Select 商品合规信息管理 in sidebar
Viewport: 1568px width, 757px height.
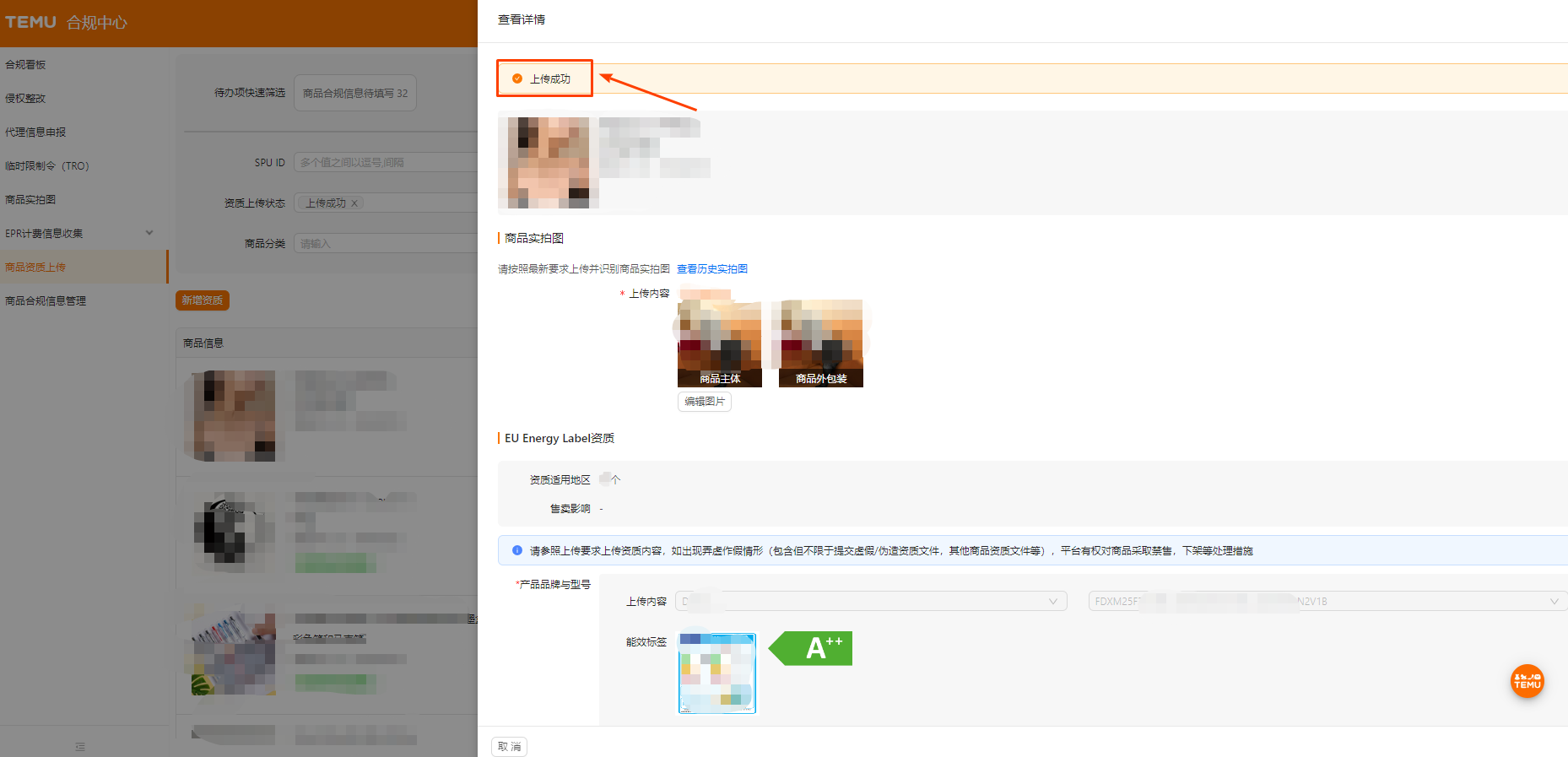click(x=46, y=300)
